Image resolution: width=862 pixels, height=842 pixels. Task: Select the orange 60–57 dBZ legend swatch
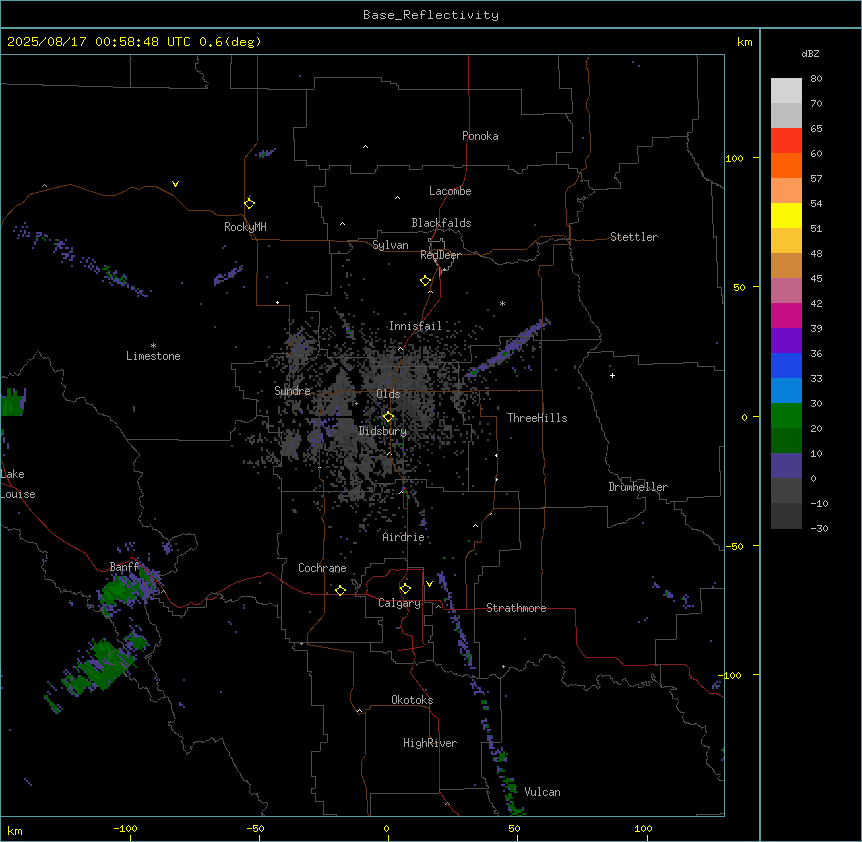[786, 165]
